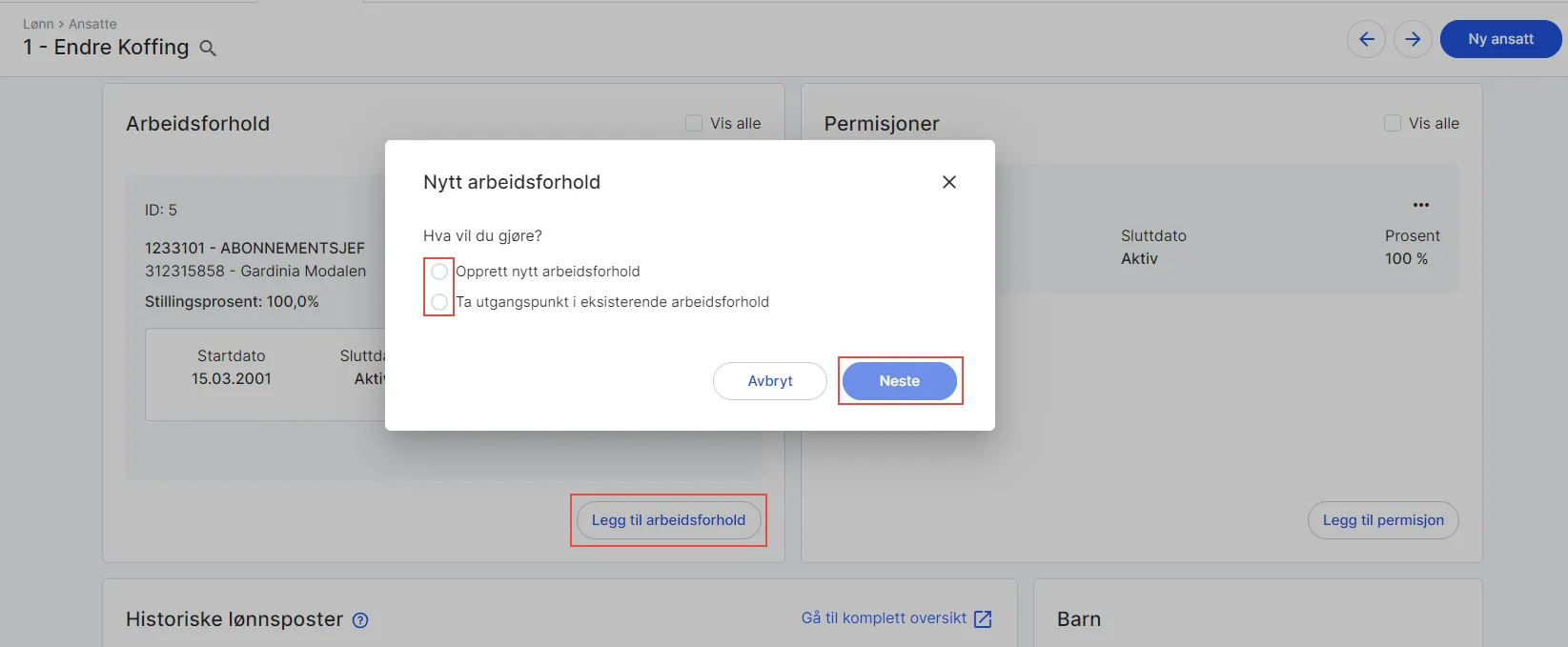The width and height of the screenshot is (1568, 647).
Task: Open help info for Historiske lønnsposter
Action: [359, 619]
